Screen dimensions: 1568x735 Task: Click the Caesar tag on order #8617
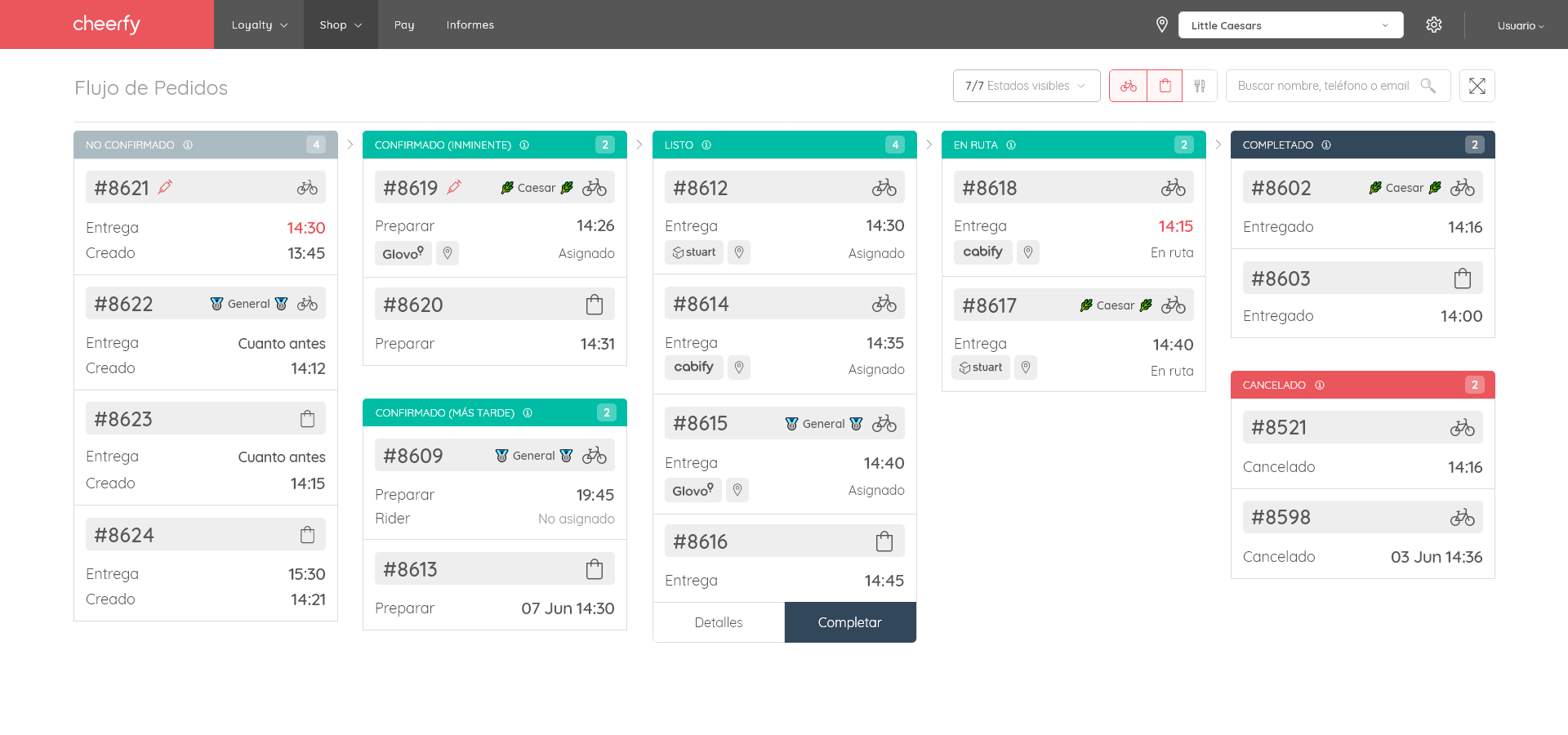tap(1116, 305)
